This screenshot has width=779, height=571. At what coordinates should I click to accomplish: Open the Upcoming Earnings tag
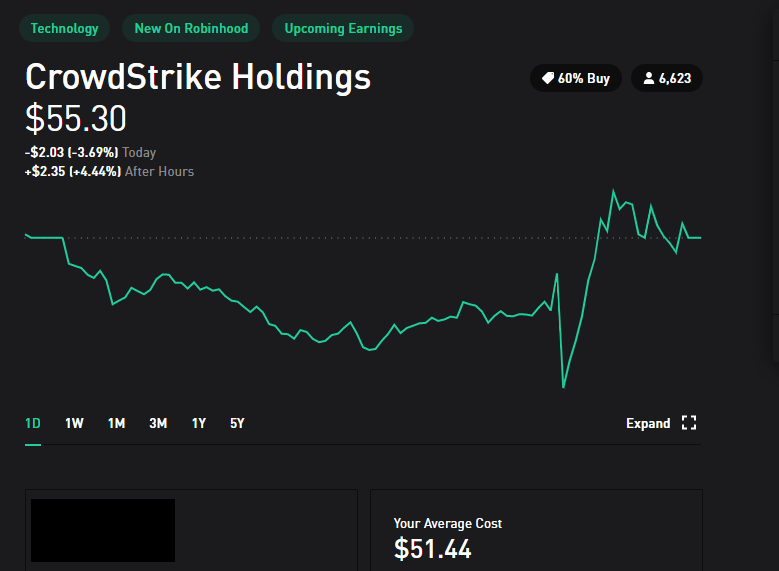tap(343, 28)
